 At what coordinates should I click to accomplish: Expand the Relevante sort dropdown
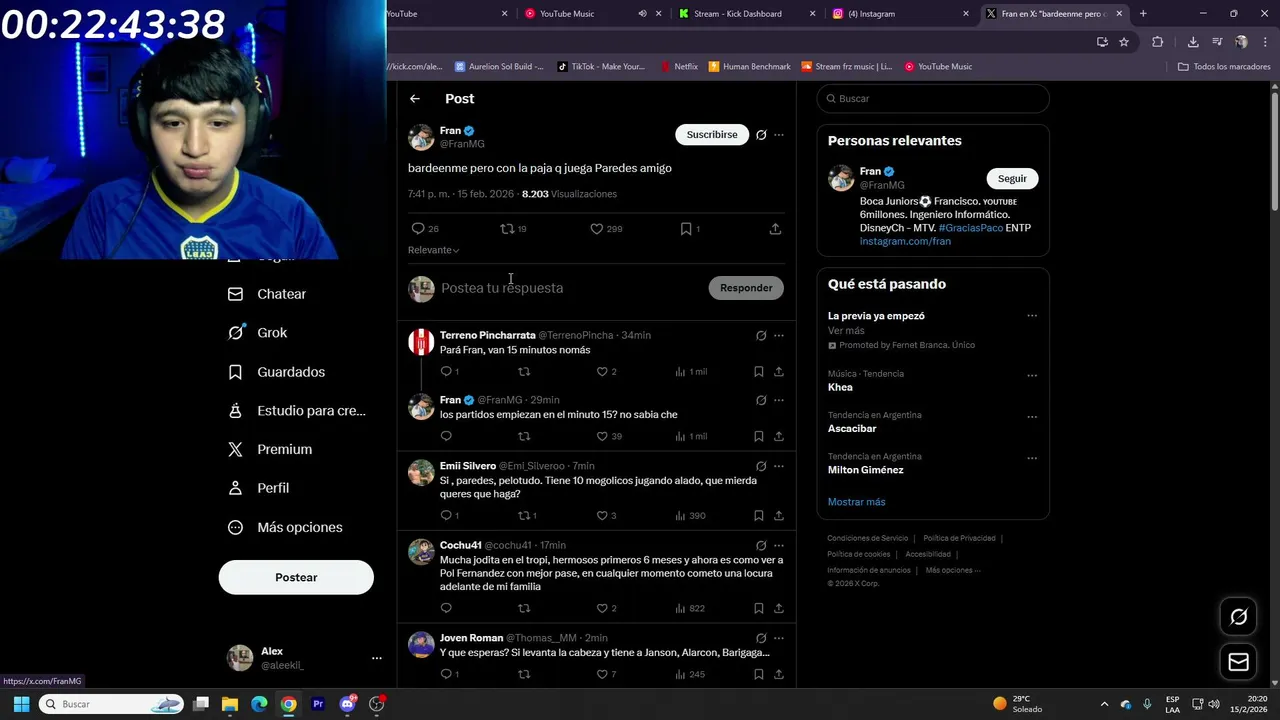coord(434,250)
